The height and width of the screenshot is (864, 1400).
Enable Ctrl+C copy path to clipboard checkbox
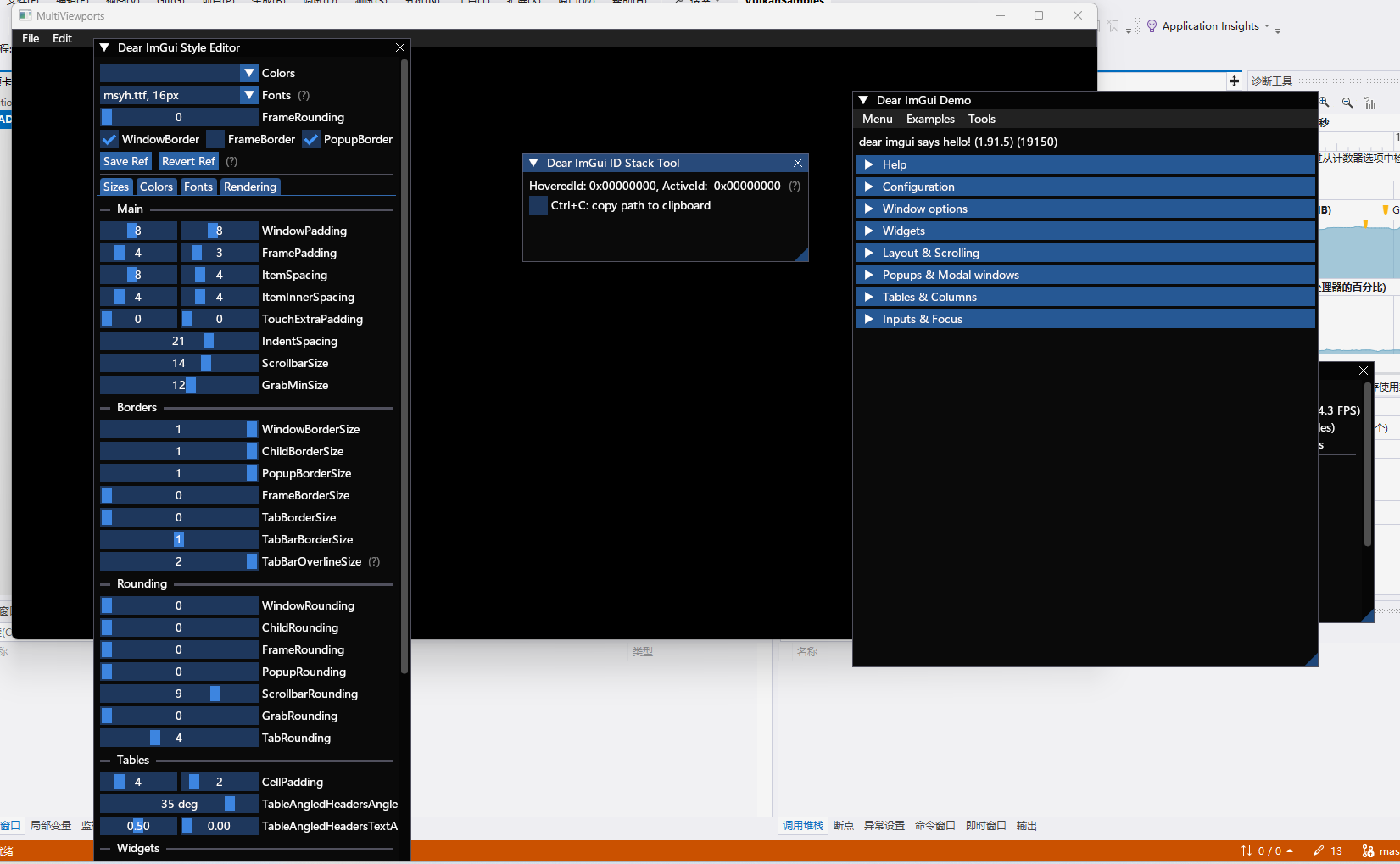coord(538,206)
